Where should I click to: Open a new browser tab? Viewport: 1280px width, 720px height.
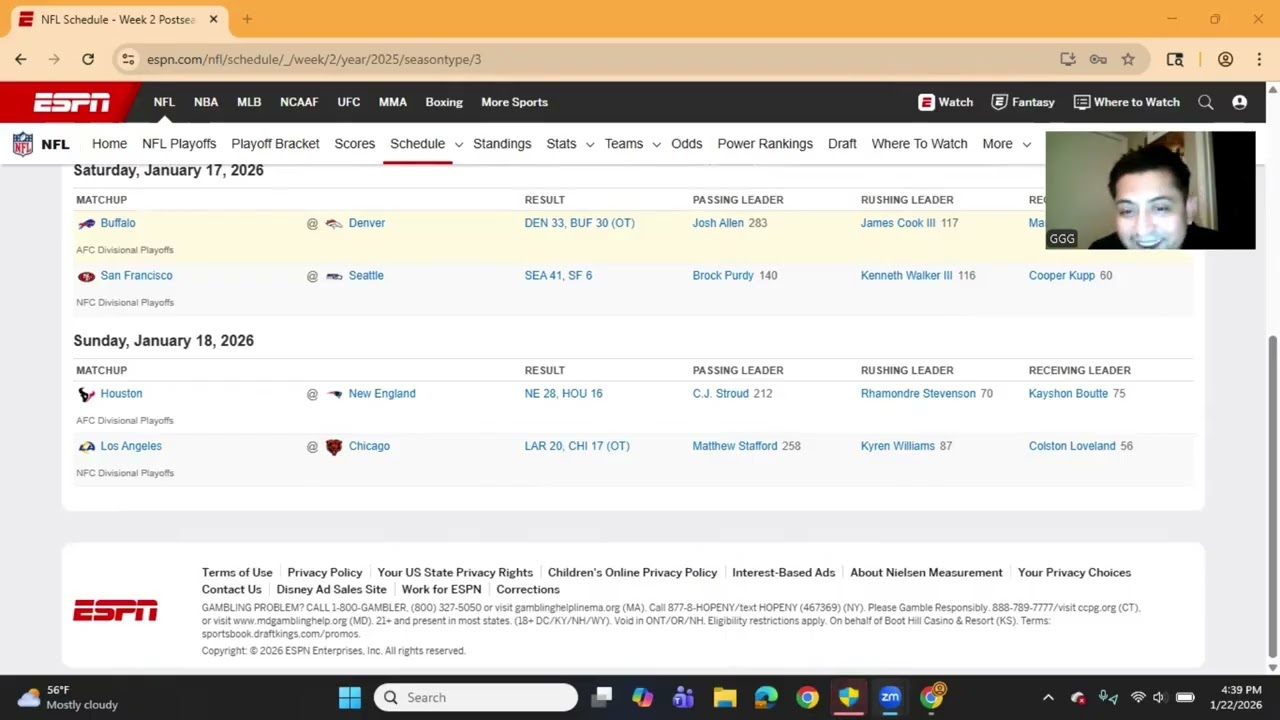pyautogui.click(x=247, y=19)
